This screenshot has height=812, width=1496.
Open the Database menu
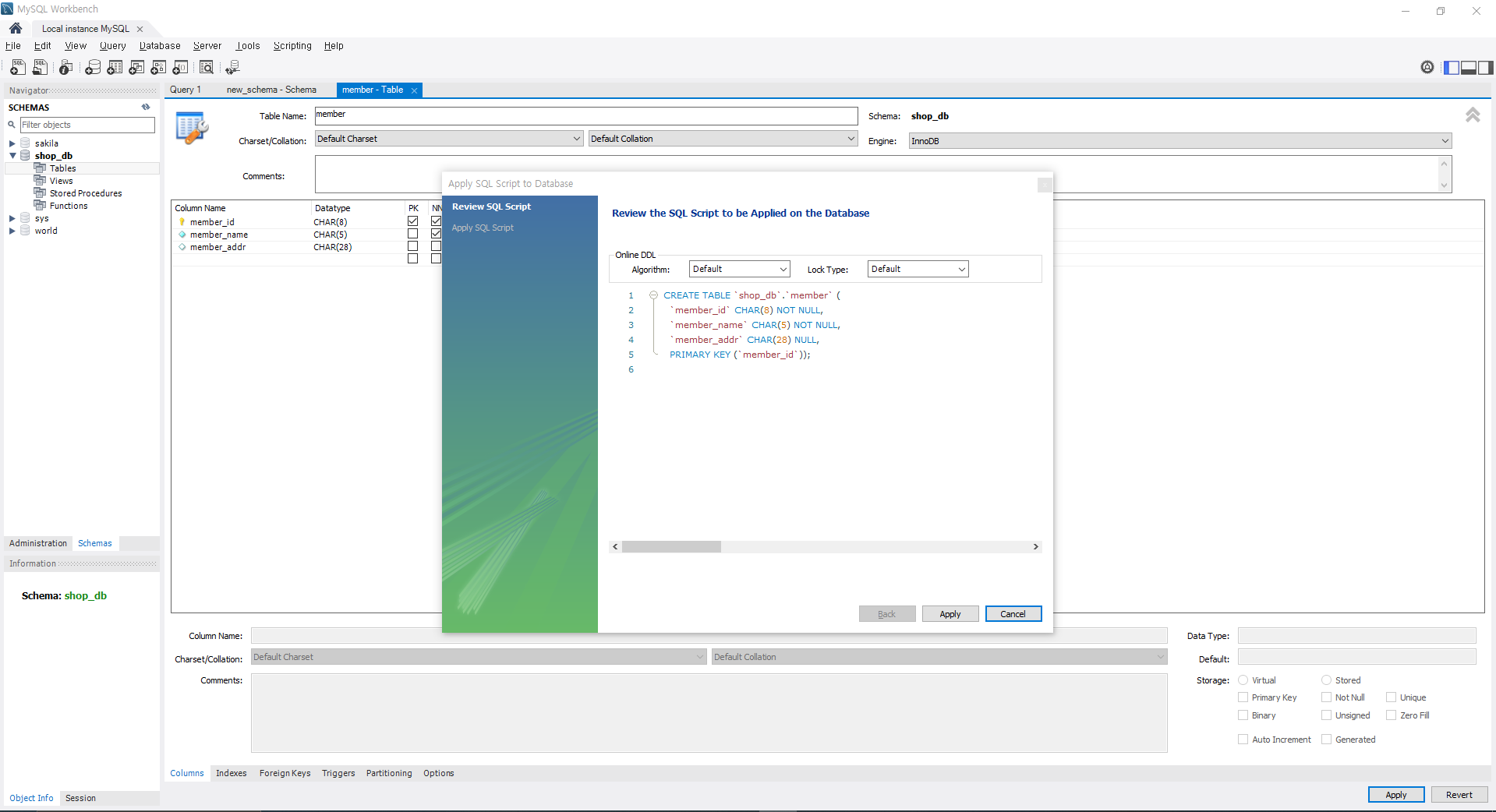click(x=160, y=46)
